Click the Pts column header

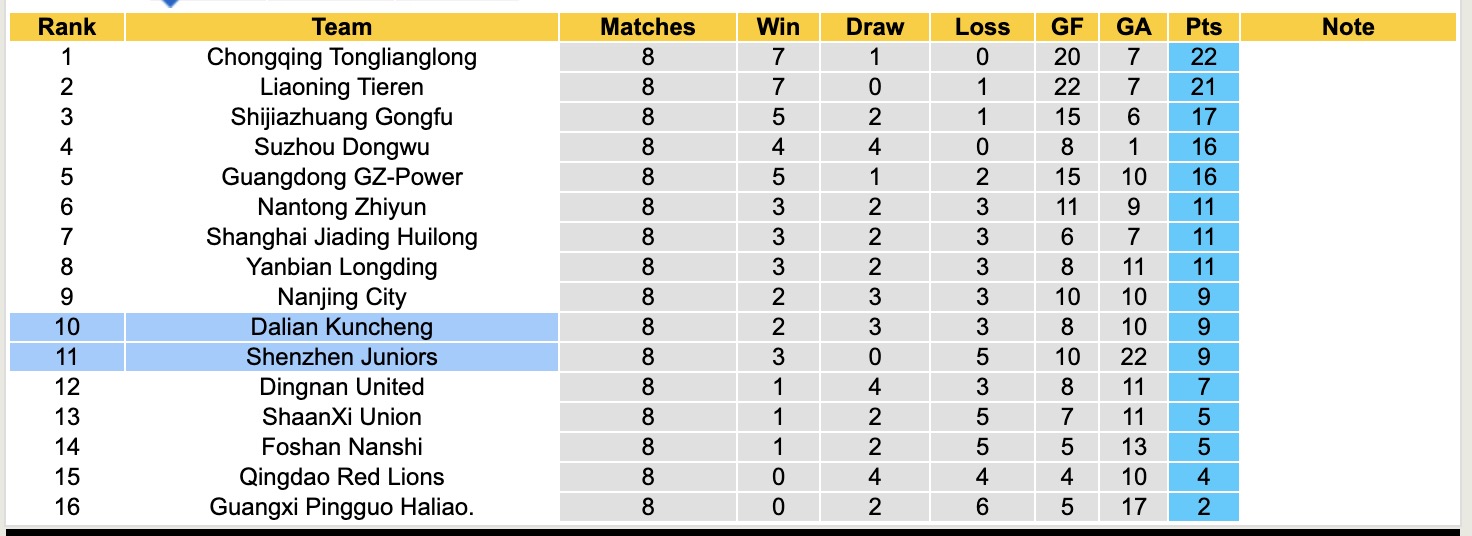coord(1203,27)
